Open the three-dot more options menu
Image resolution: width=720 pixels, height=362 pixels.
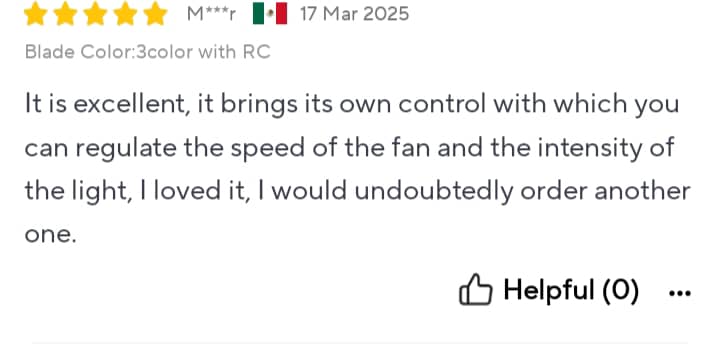coord(680,293)
